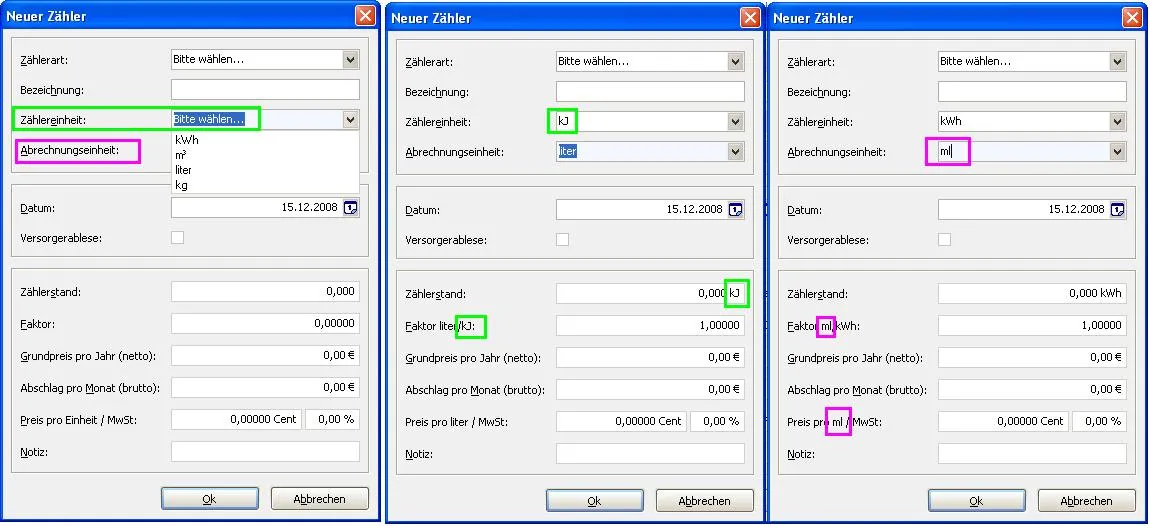
Task: Enable Versorgerablese checkbox in the left dialog
Action: (177, 238)
